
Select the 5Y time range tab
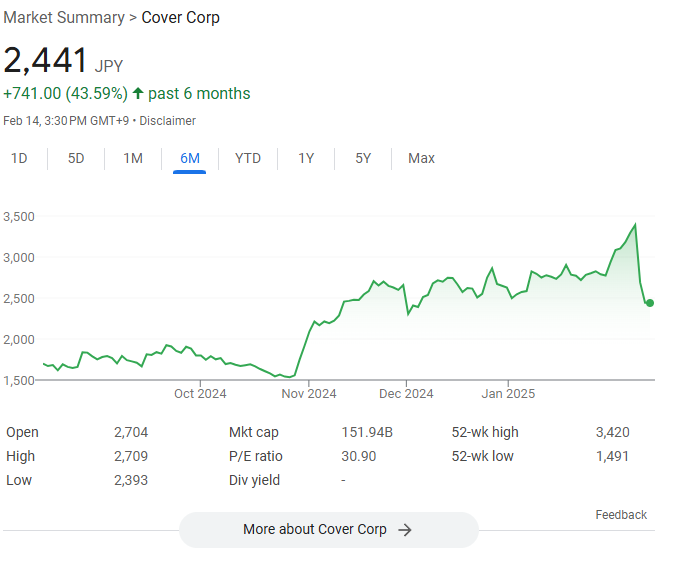[363, 158]
